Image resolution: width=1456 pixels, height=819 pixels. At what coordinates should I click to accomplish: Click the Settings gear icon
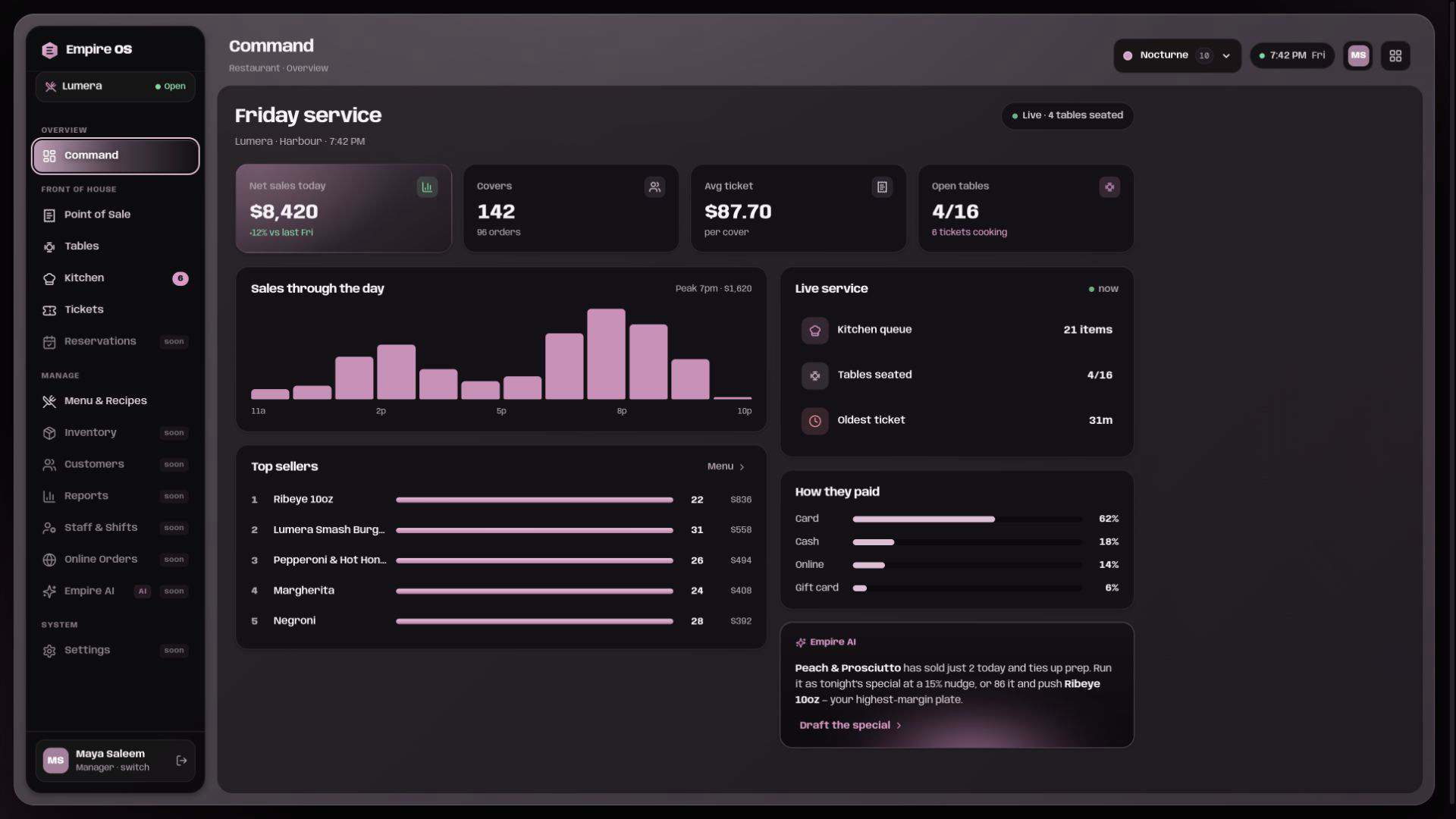tap(49, 651)
